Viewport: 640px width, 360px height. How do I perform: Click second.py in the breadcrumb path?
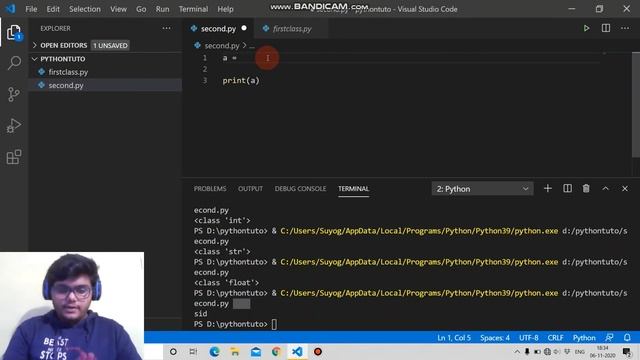coord(222,46)
